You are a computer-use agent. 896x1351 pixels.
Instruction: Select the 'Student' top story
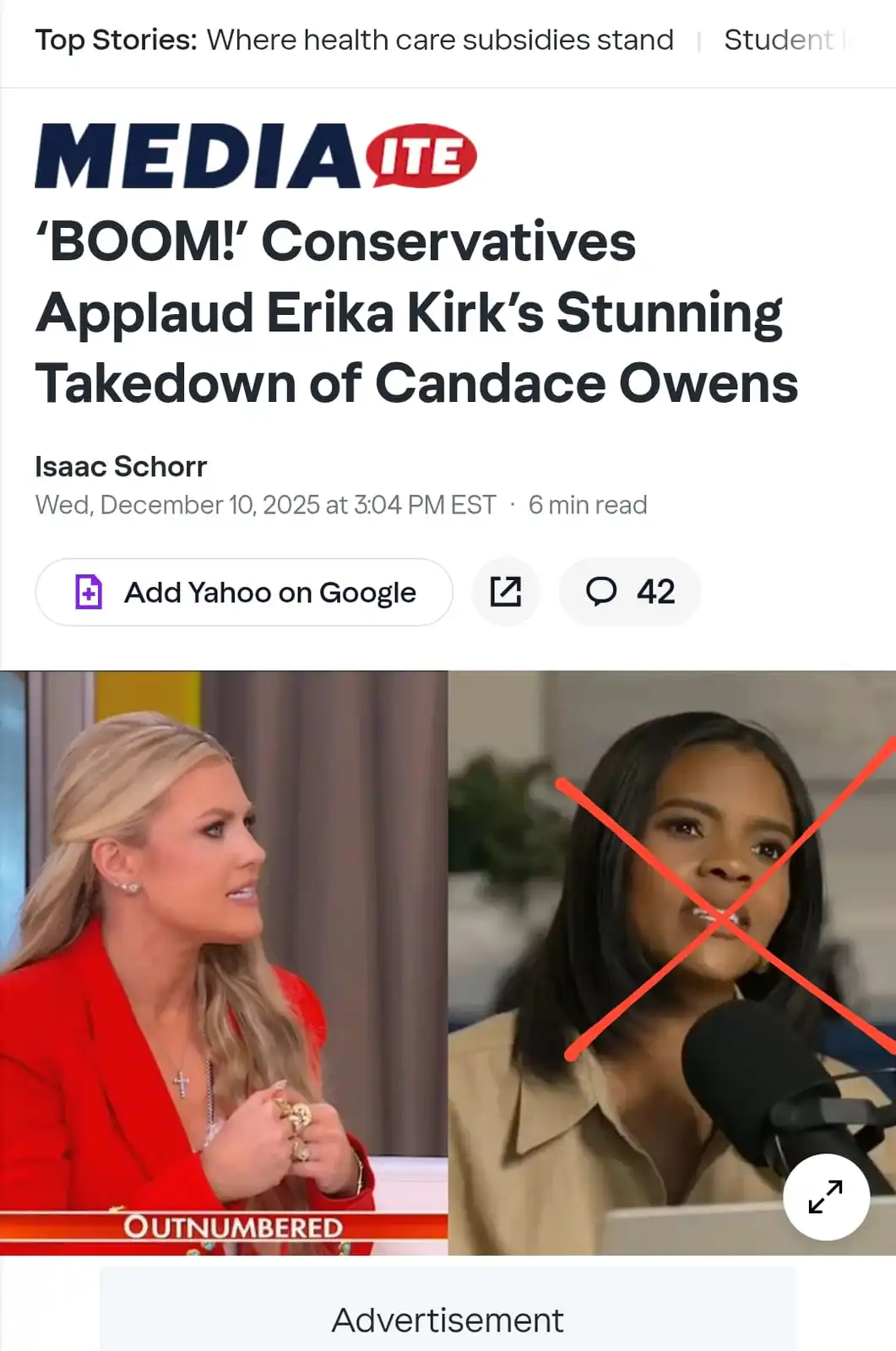[779, 40]
